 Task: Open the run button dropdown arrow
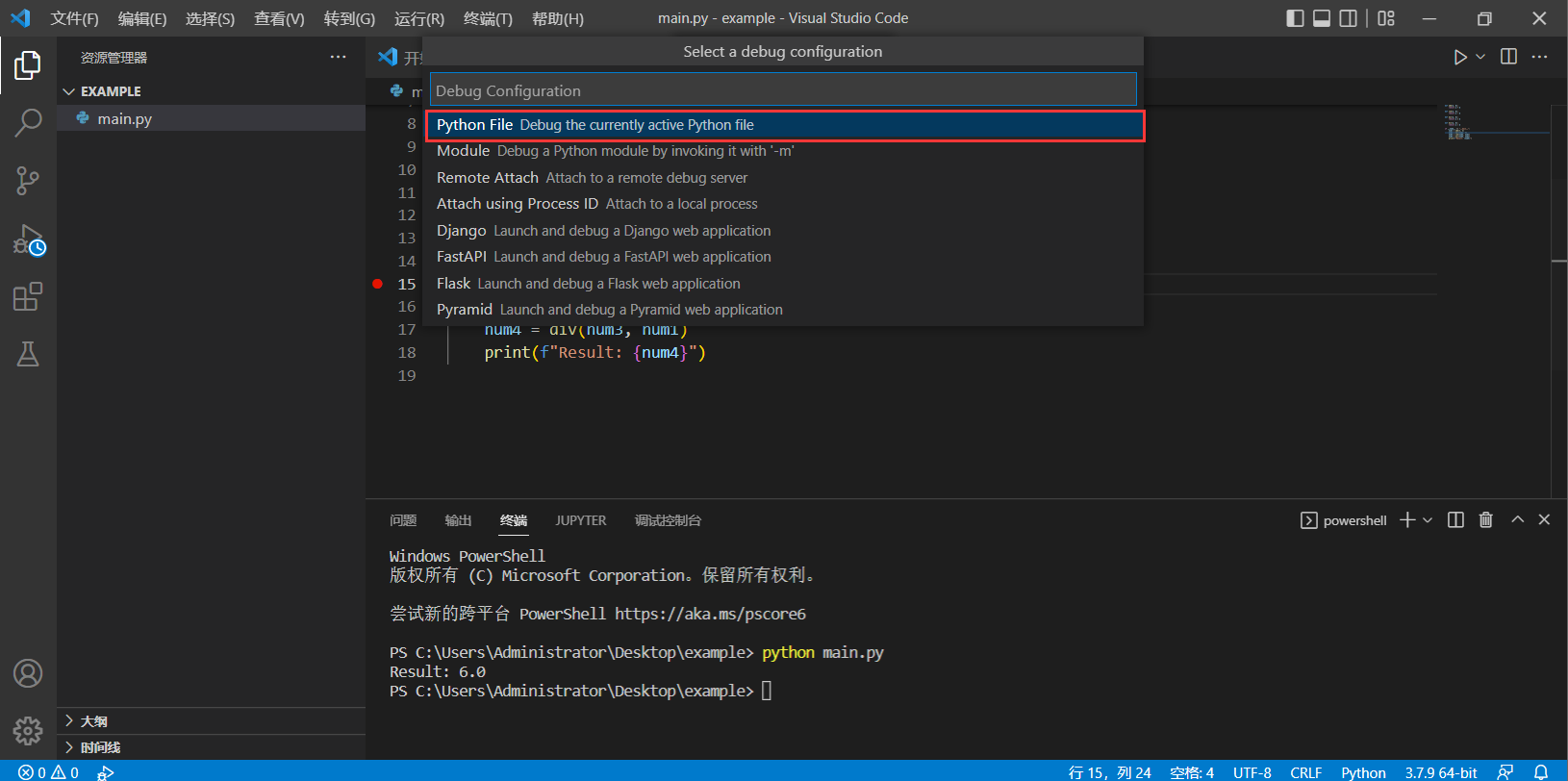coord(1480,57)
